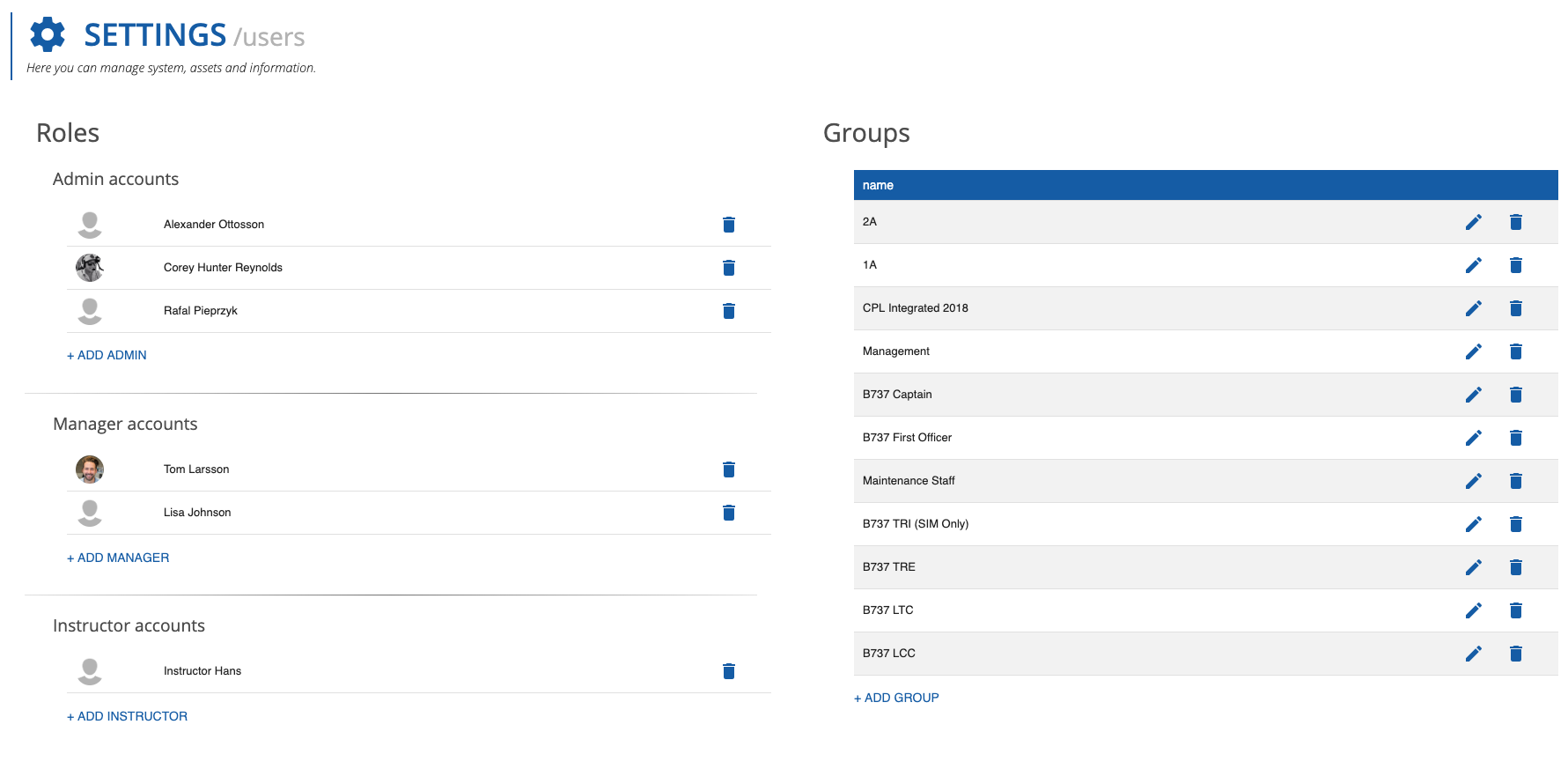Delete B737 Captain group
This screenshot has width=1568, height=769.
[1516, 395]
